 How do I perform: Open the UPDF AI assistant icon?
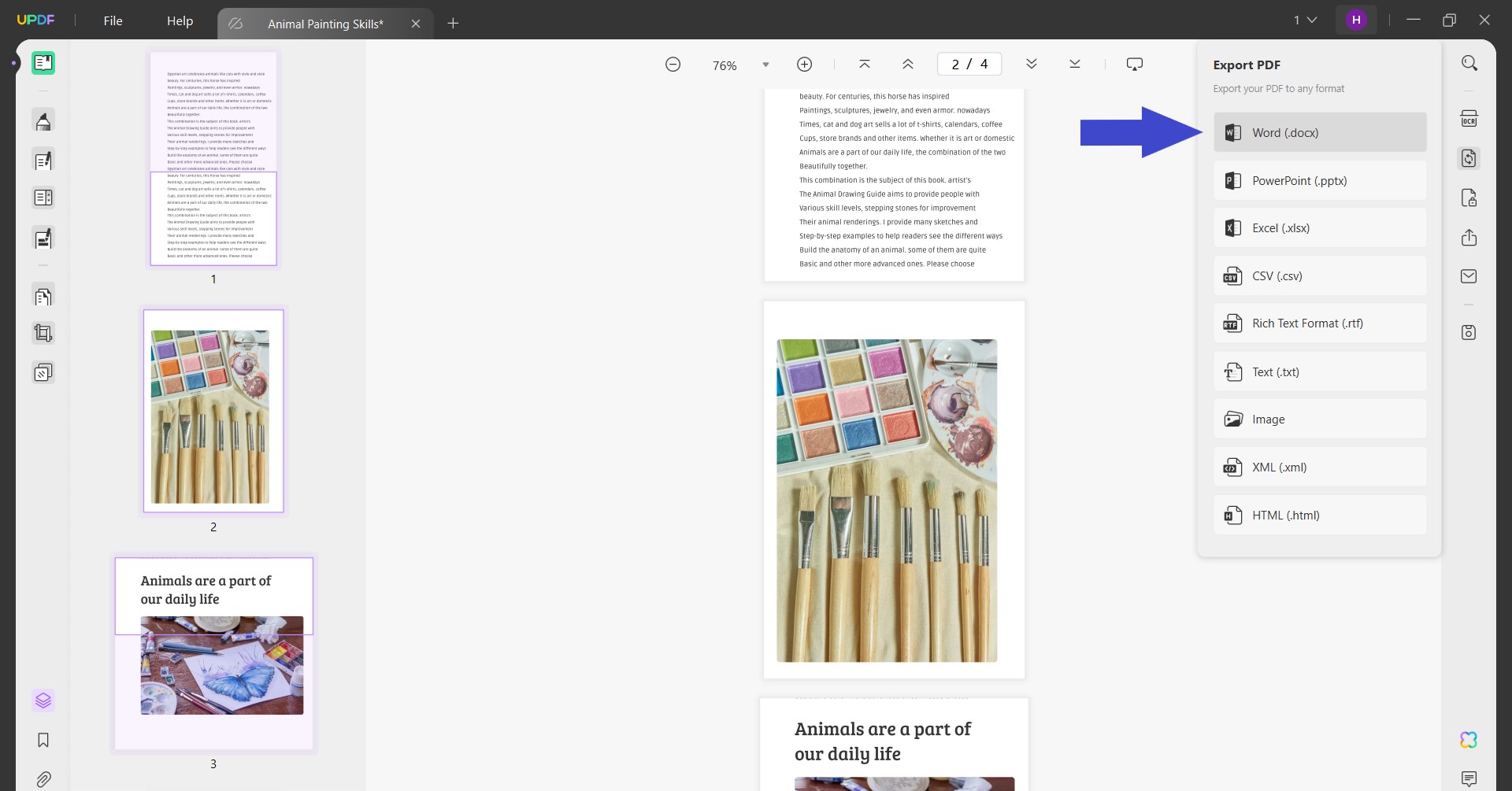(1469, 740)
